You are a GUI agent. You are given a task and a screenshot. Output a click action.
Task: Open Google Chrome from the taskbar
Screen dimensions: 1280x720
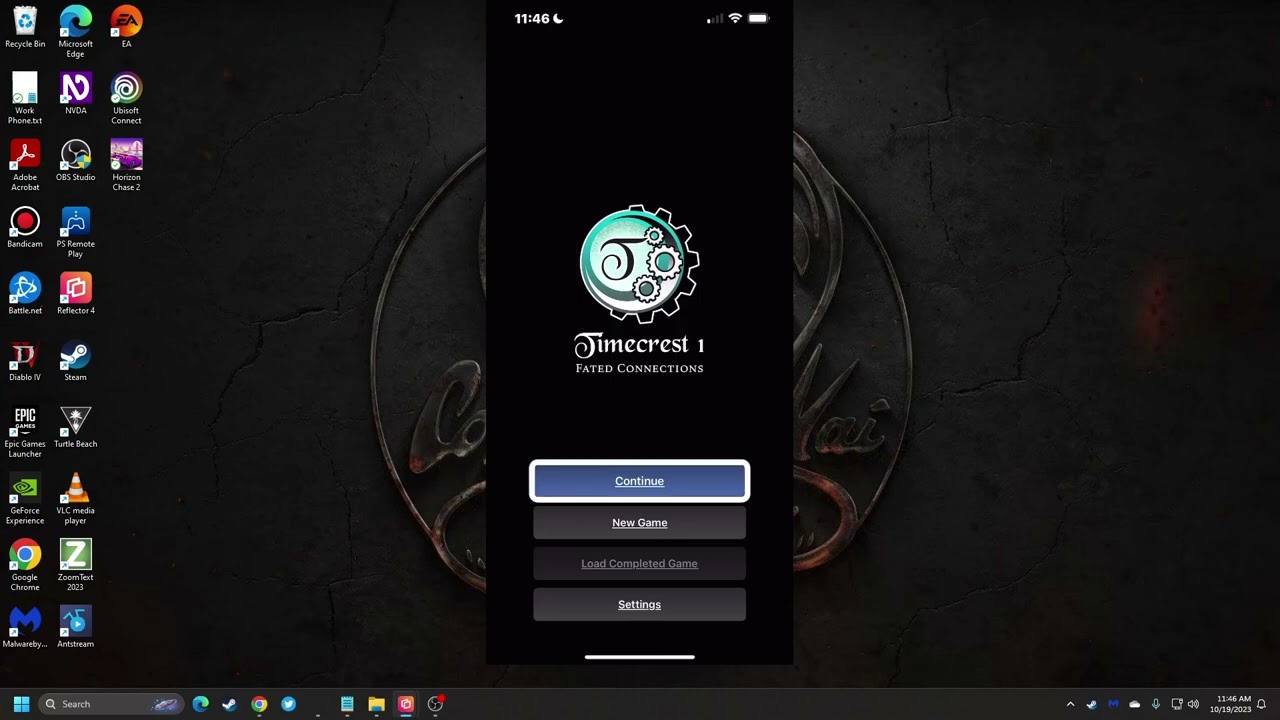pyautogui.click(x=259, y=704)
